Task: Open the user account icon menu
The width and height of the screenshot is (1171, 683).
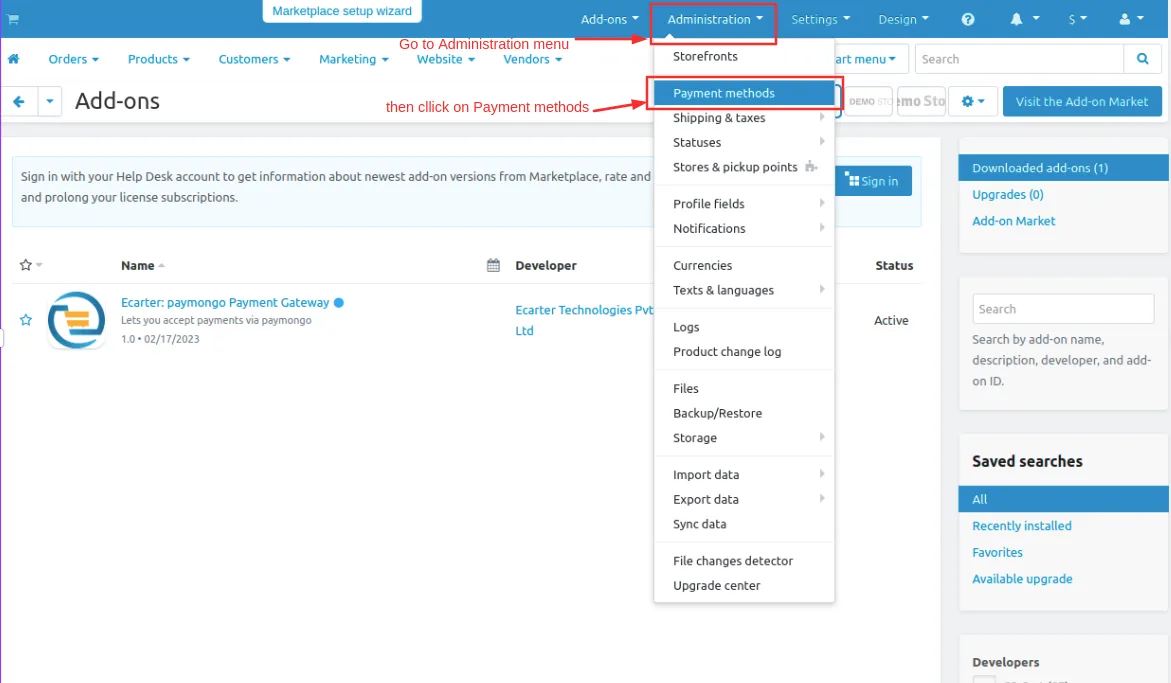Action: [x=1131, y=19]
